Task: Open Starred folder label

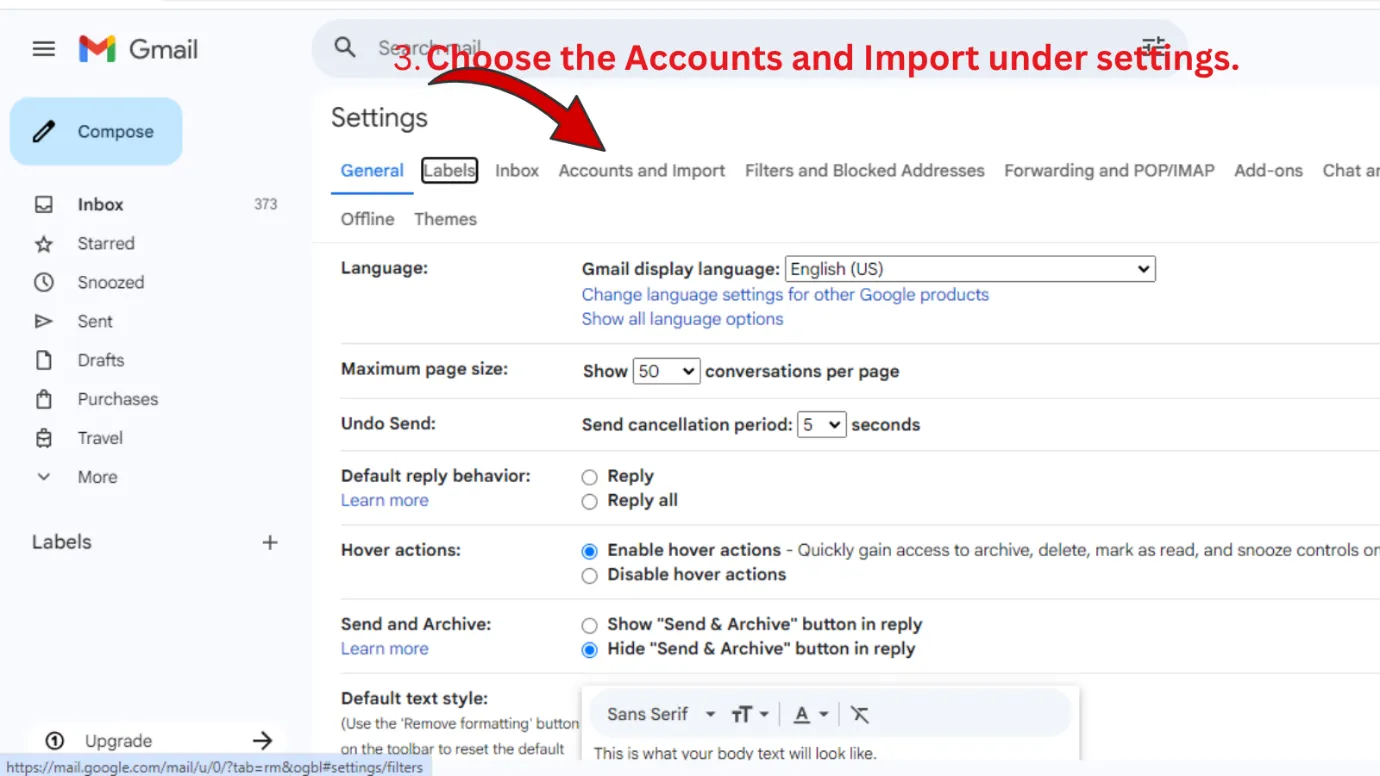Action: pos(106,243)
